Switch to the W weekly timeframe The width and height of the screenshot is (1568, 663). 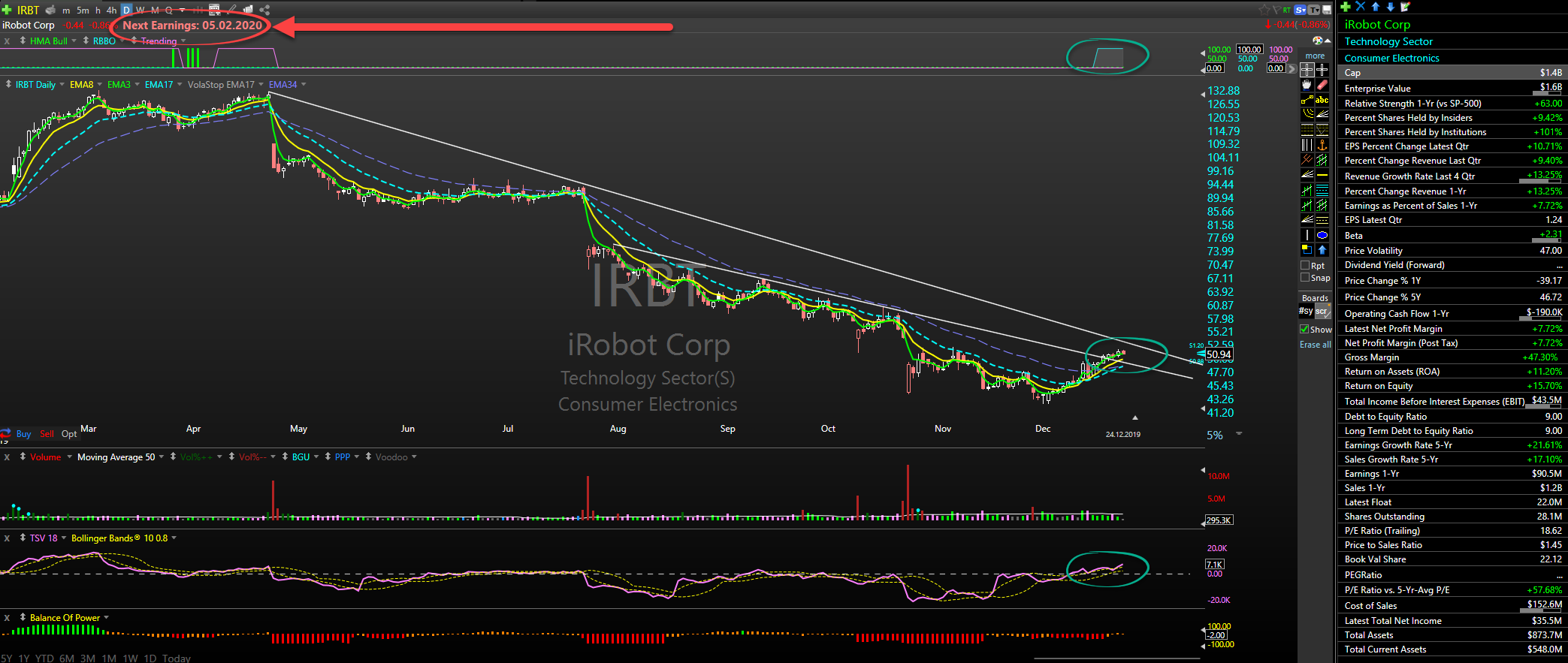pyautogui.click(x=140, y=10)
